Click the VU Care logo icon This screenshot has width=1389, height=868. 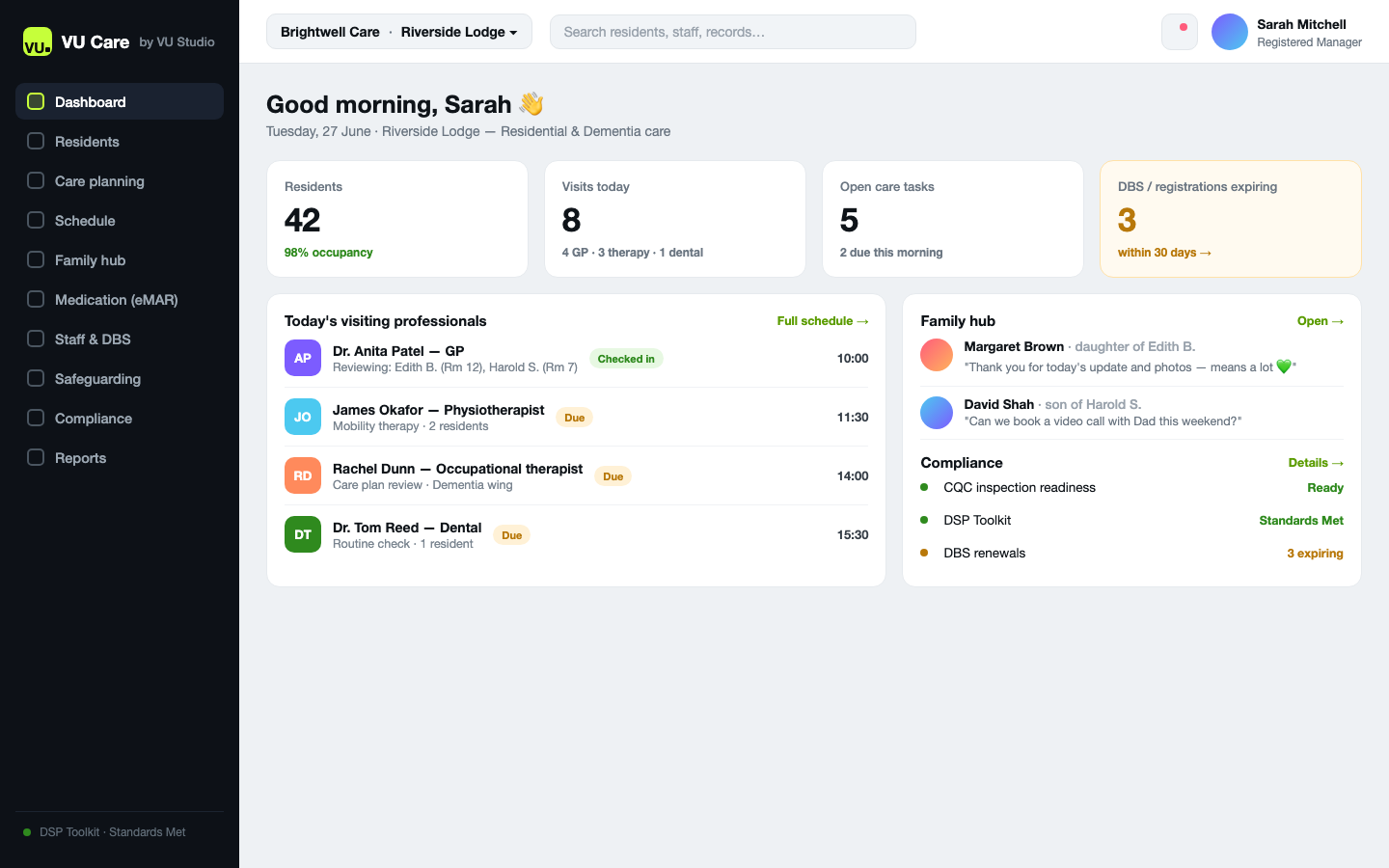point(38,41)
